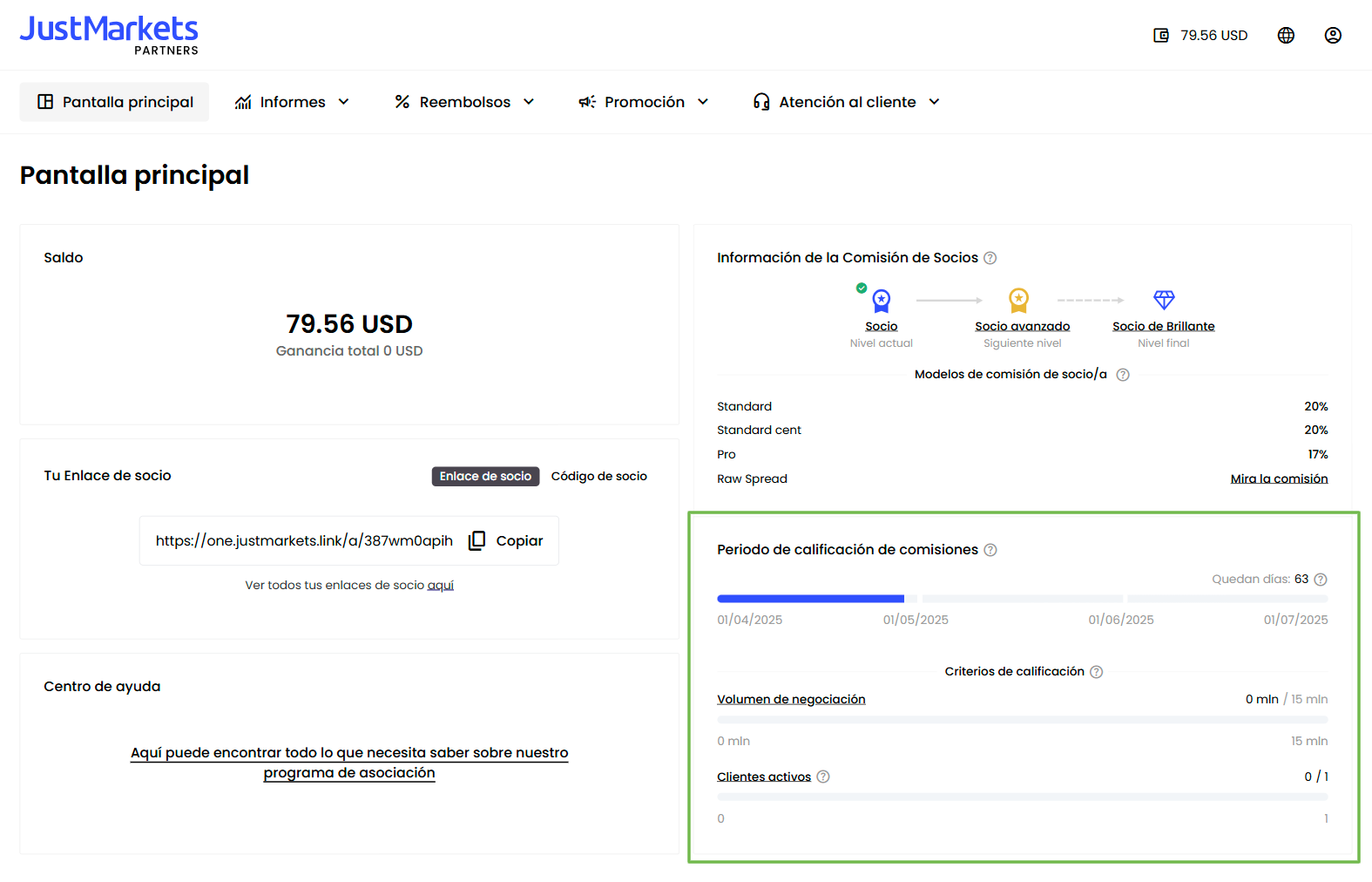Image resolution: width=1372 pixels, height=882 pixels.
Task: Expand the Promoción dropdown chevron
Action: [x=703, y=102]
